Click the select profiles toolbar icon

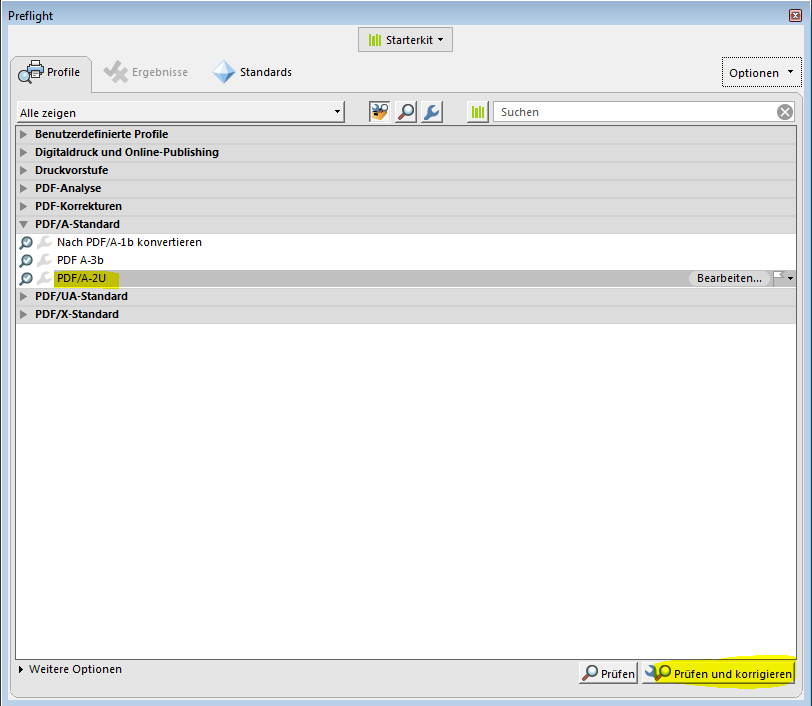click(380, 112)
